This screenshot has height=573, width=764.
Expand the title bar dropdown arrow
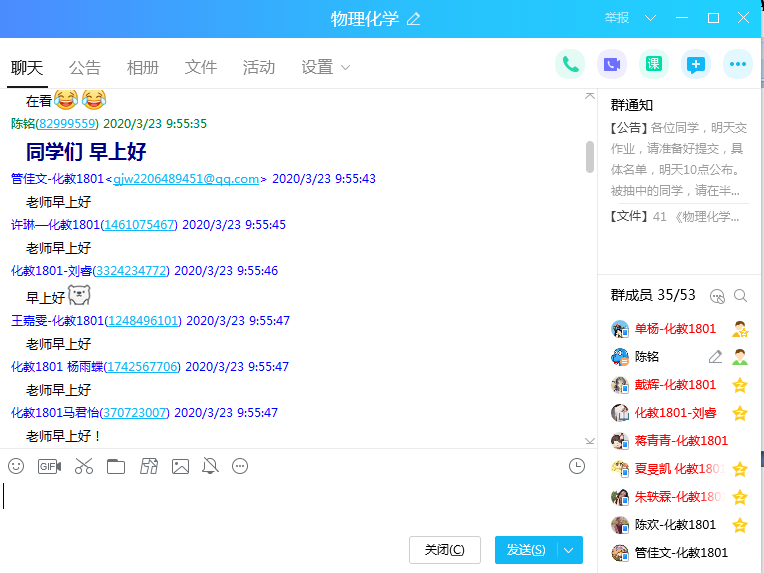[x=650, y=18]
